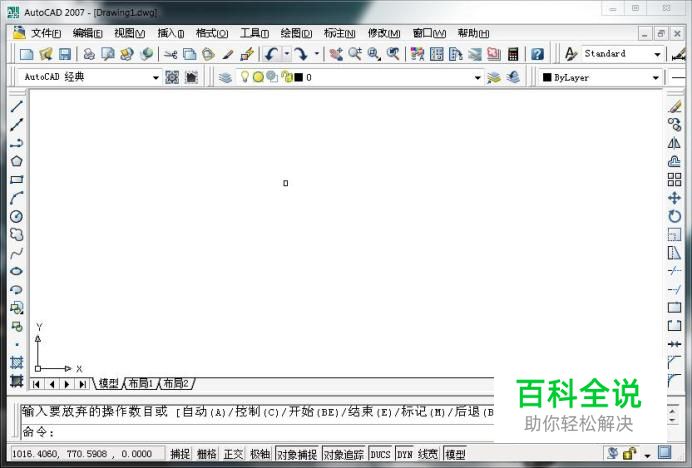Viewport: 692px width, 468px height.
Task: Toggle 对象捕捉 object snap
Action: pos(297,454)
